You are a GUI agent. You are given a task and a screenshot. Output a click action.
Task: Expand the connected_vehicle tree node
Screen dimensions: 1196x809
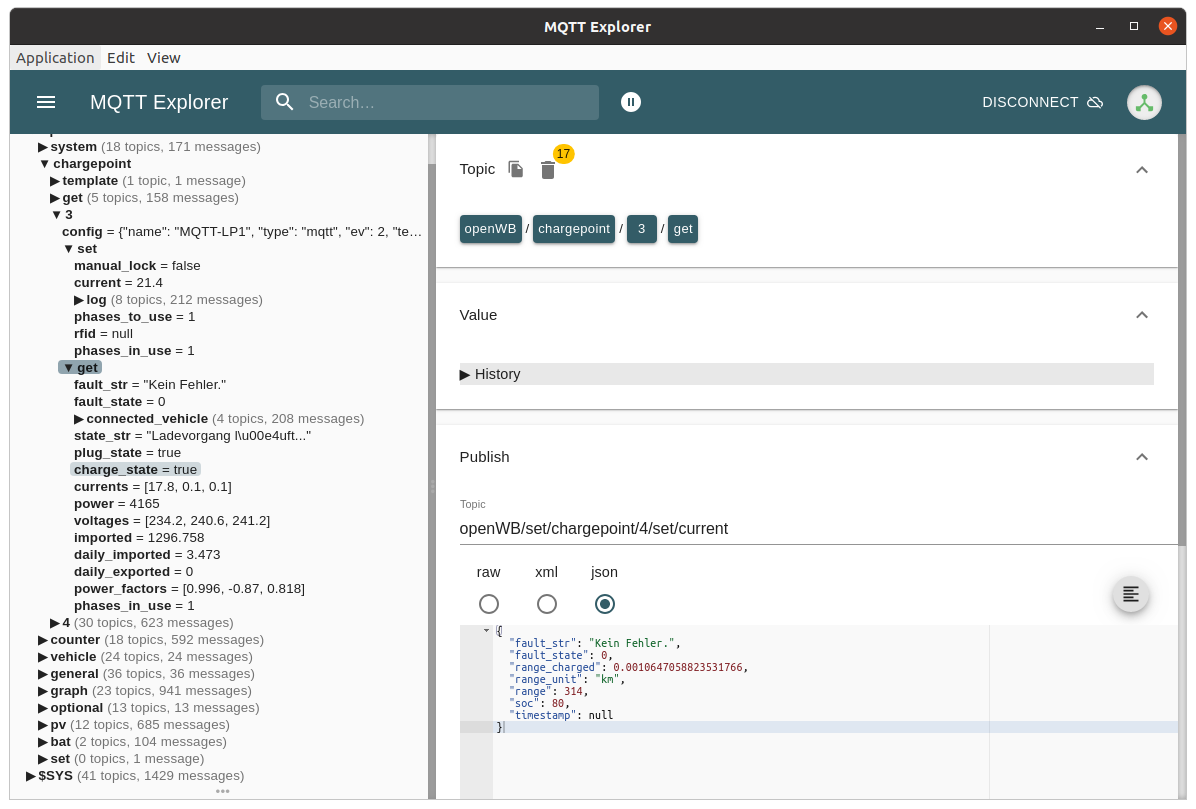(79, 419)
